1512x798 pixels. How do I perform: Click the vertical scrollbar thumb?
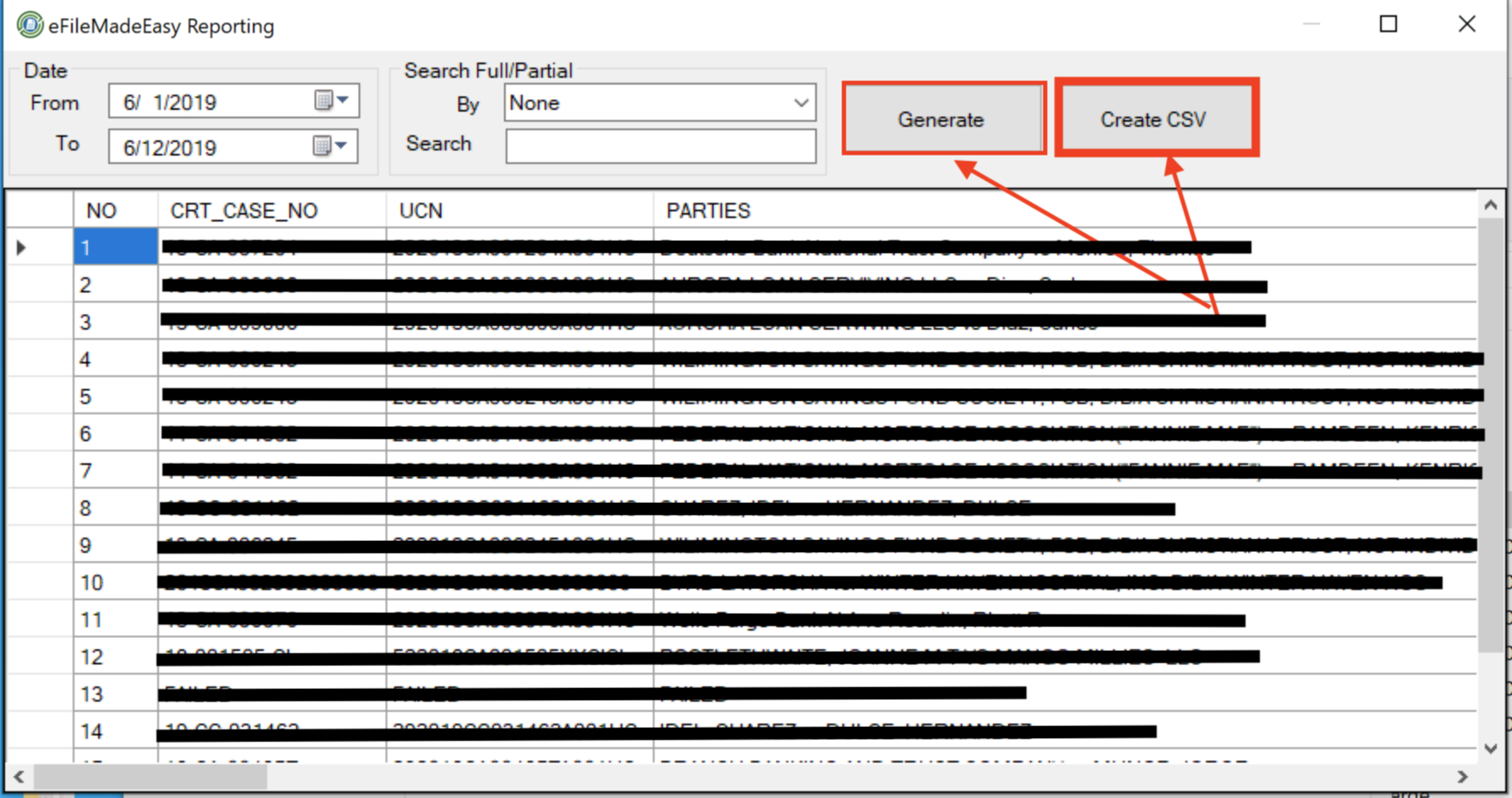tap(1490, 435)
